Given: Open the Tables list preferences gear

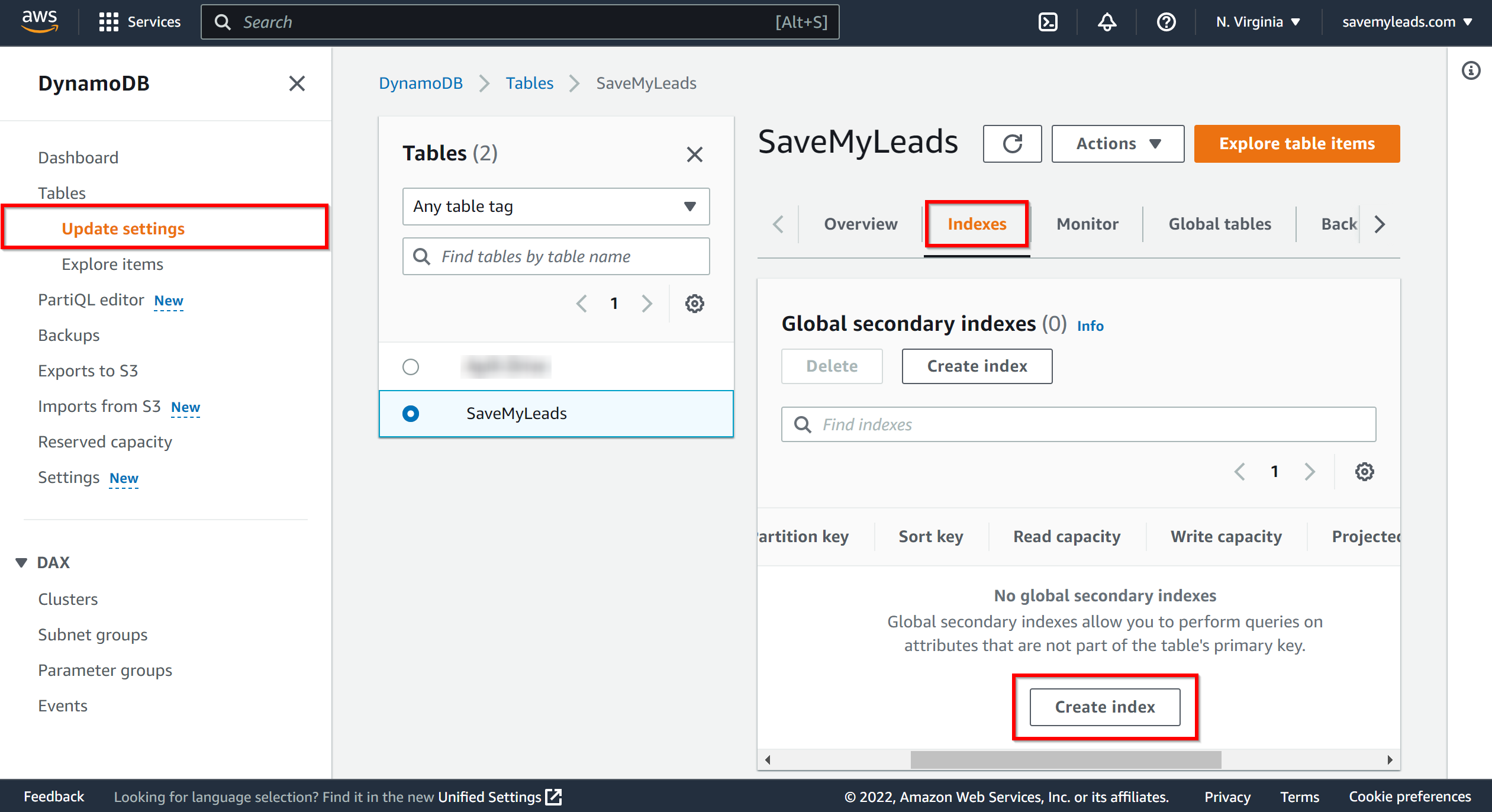Looking at the screenshot, I should tap(694, 304).
